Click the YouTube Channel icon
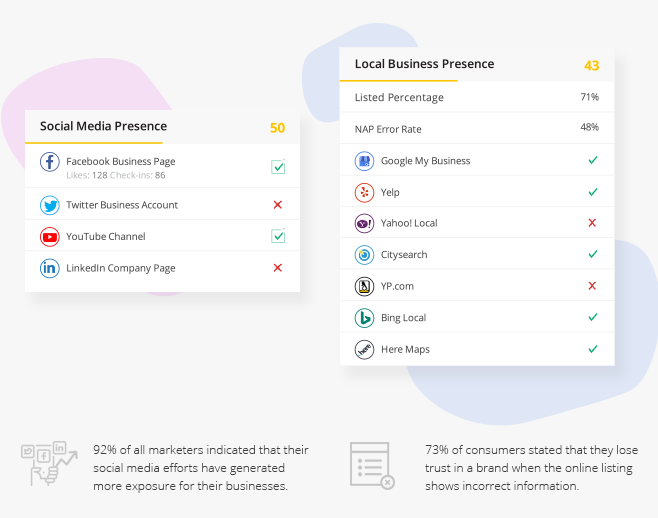658x518 pixels. point(50,237)
